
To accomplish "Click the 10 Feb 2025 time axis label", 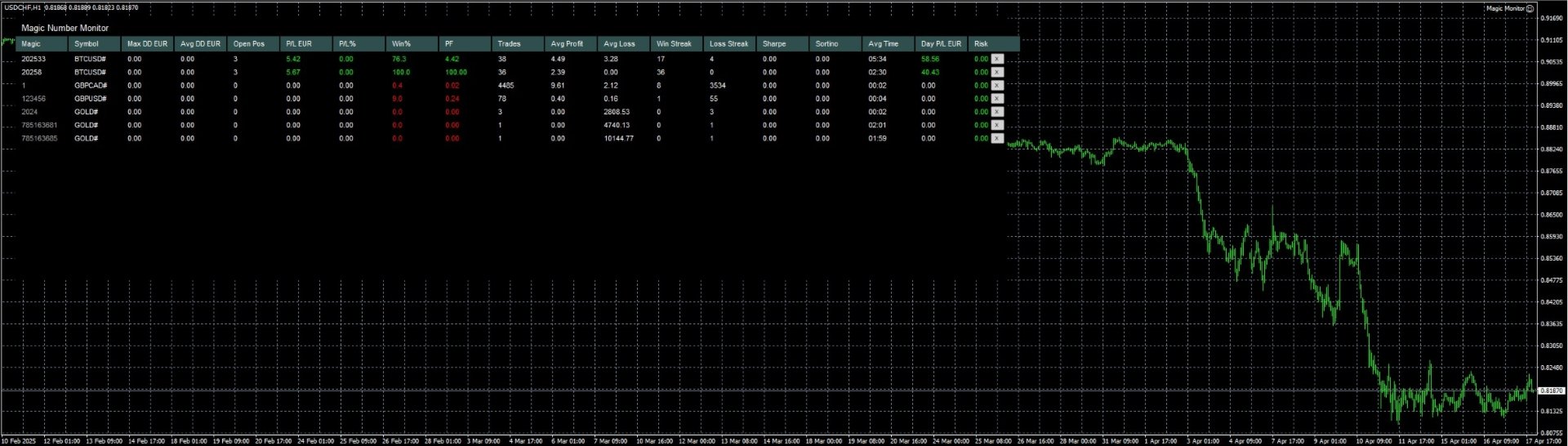I will (19, 441).
